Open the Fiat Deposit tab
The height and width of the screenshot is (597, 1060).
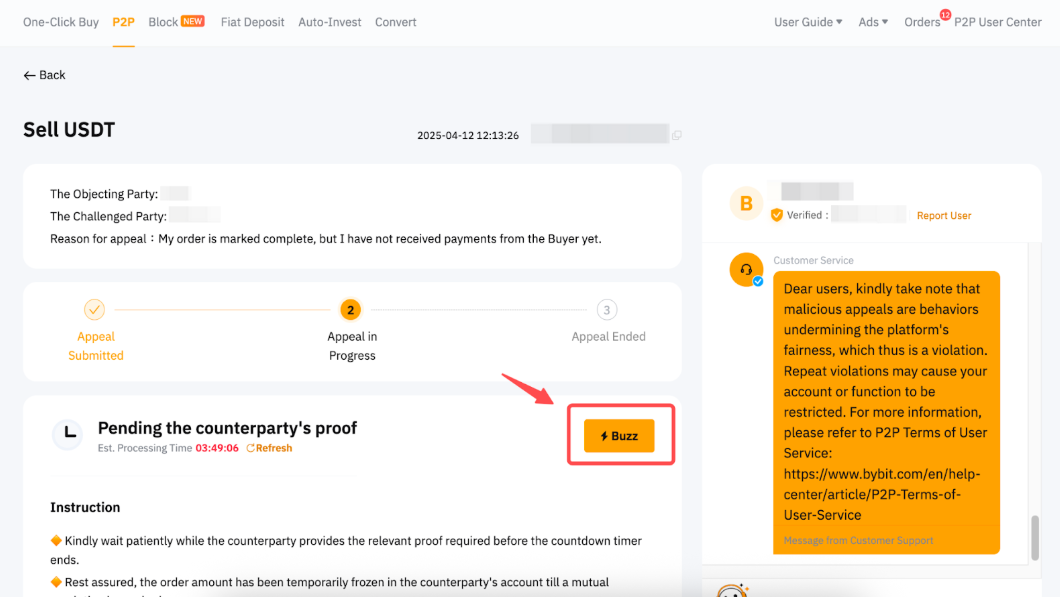click(x=252, y=22)
